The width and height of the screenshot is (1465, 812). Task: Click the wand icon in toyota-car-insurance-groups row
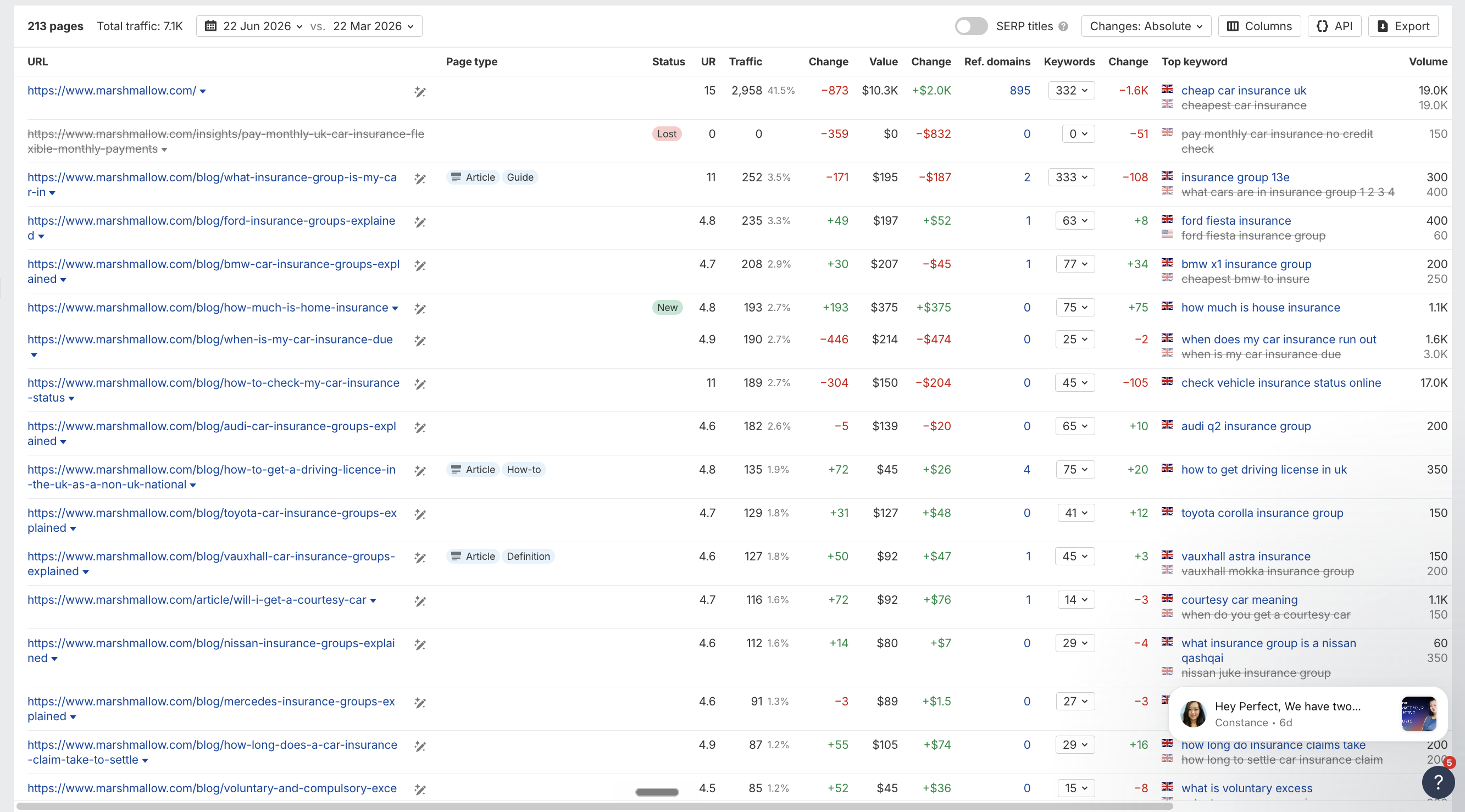click(x=420, y=514)
